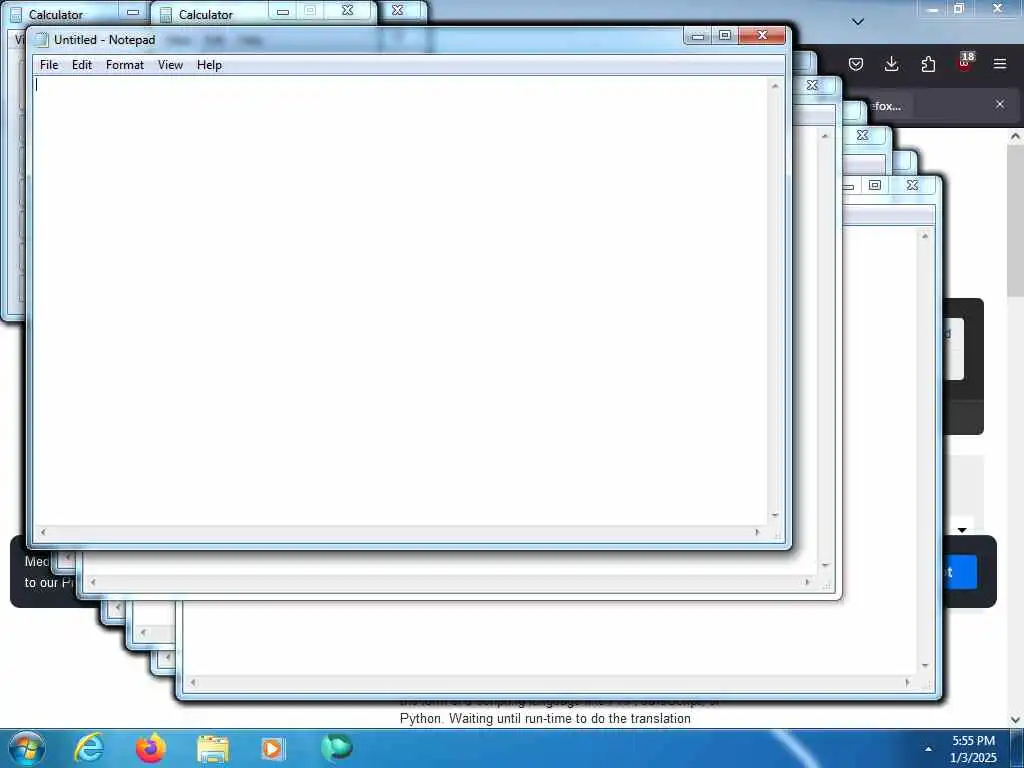Viewport: 1024px width, 768px height.
Task: Open the Firefox hamburger application menu
Action: [1000, 64]
